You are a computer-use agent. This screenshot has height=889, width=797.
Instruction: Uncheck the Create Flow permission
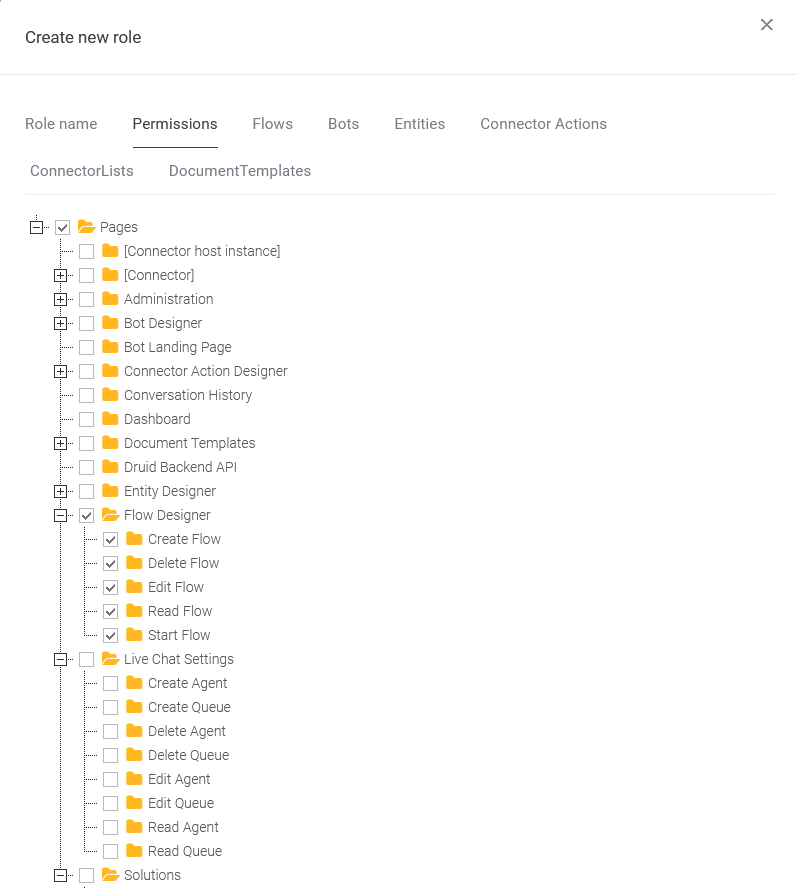110,539
